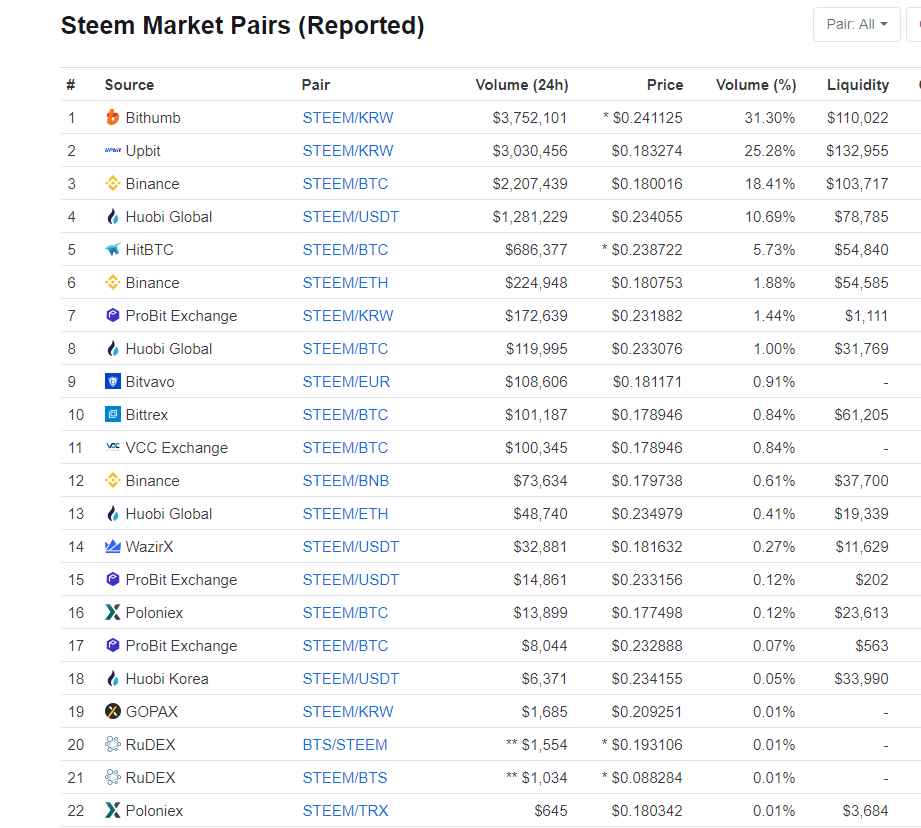Click Huobi Global icon in row 8
Image resolution: width=921 pixels, height=828 pixels.
112,348
